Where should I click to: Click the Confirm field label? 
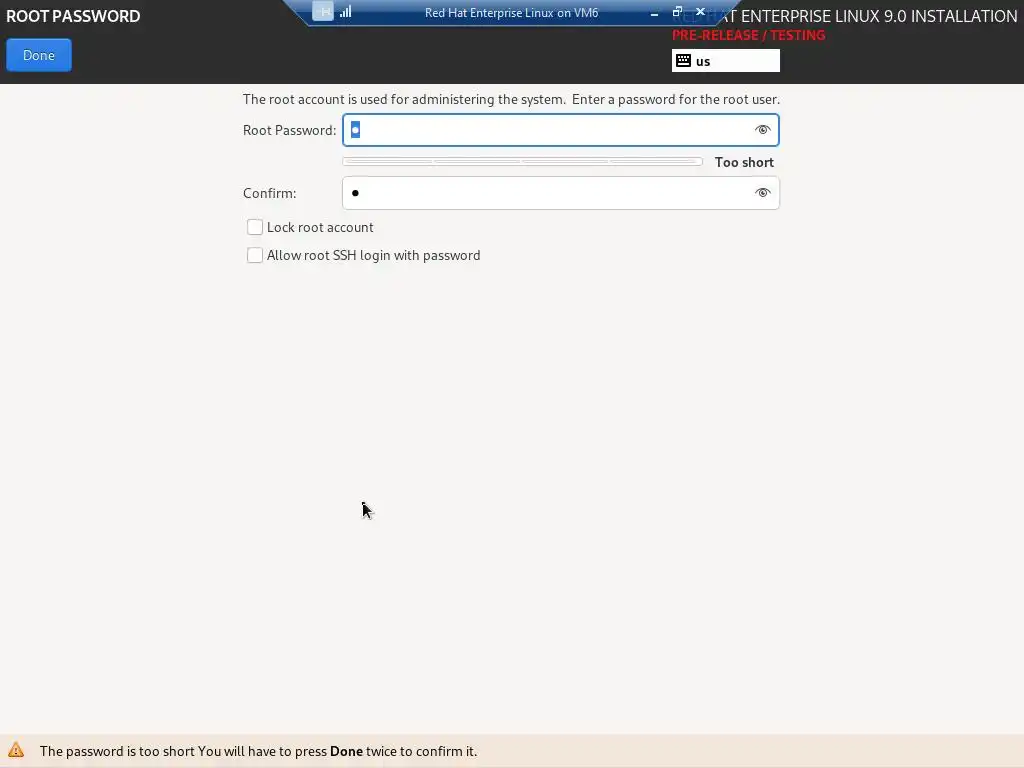pyautogui.click(x=270, y=193)
